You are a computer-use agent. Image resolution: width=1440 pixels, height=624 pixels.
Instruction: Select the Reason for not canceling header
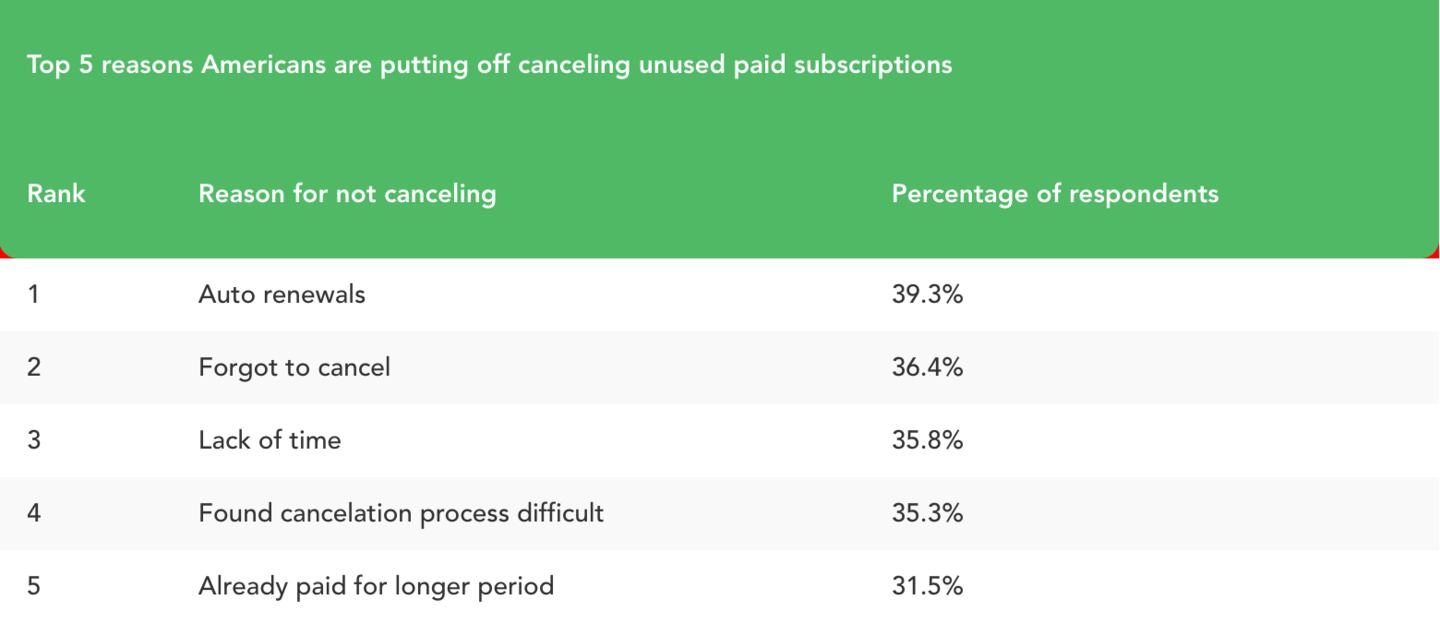click(x=347, y=193)
